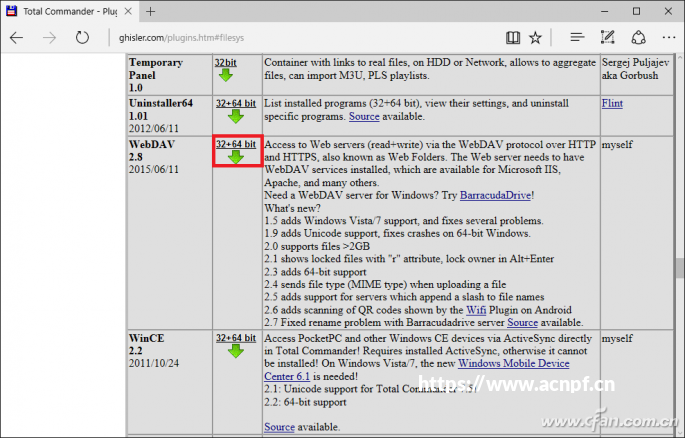Open Uninstaller64 Source link
Image resolution: width=685 pixels, height=438 pixels.
364,117
